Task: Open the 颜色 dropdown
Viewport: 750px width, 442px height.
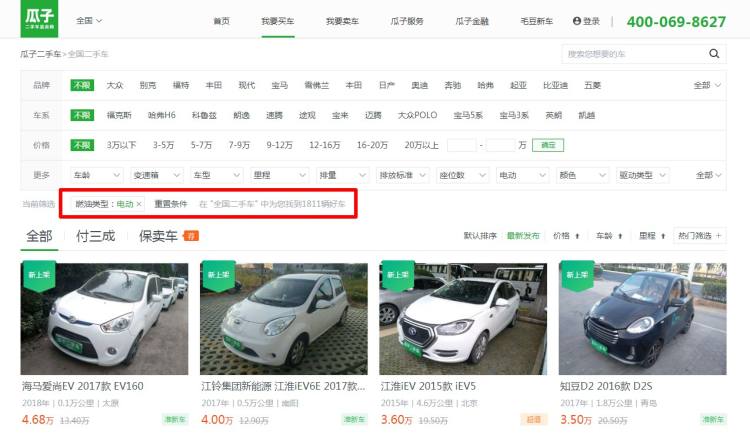Action: click(x=583, y=175)
